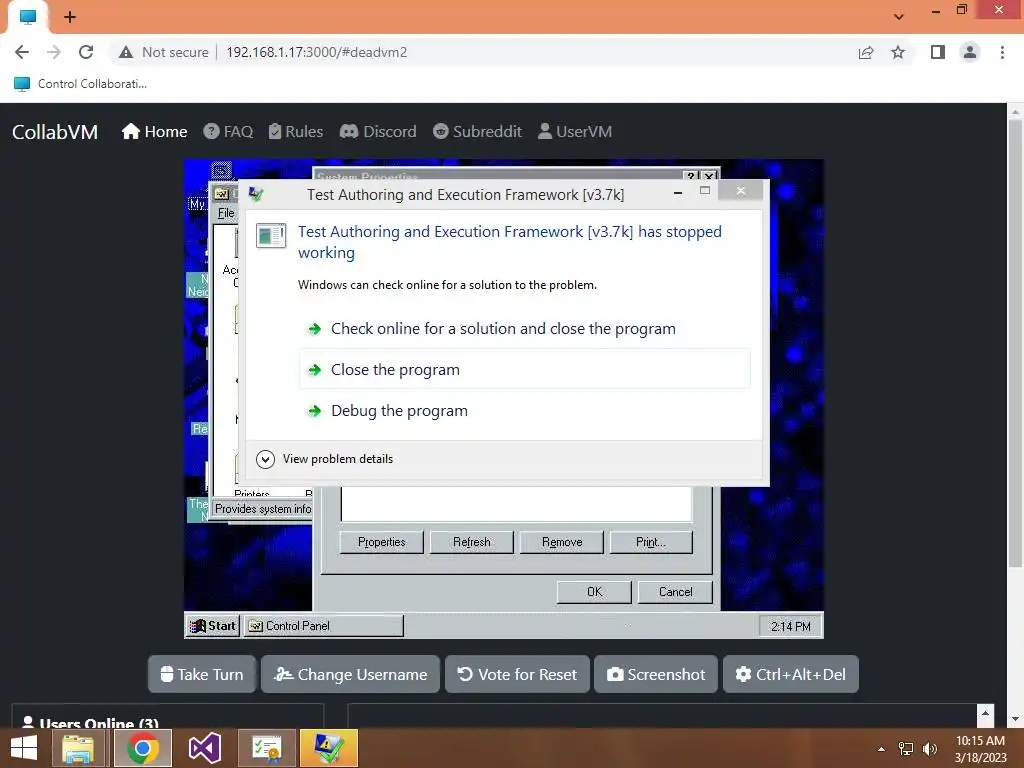Open the checklist certificate taskbar app
The width and height of the screenshot is (1024, 768).
[x=267, y=748]
